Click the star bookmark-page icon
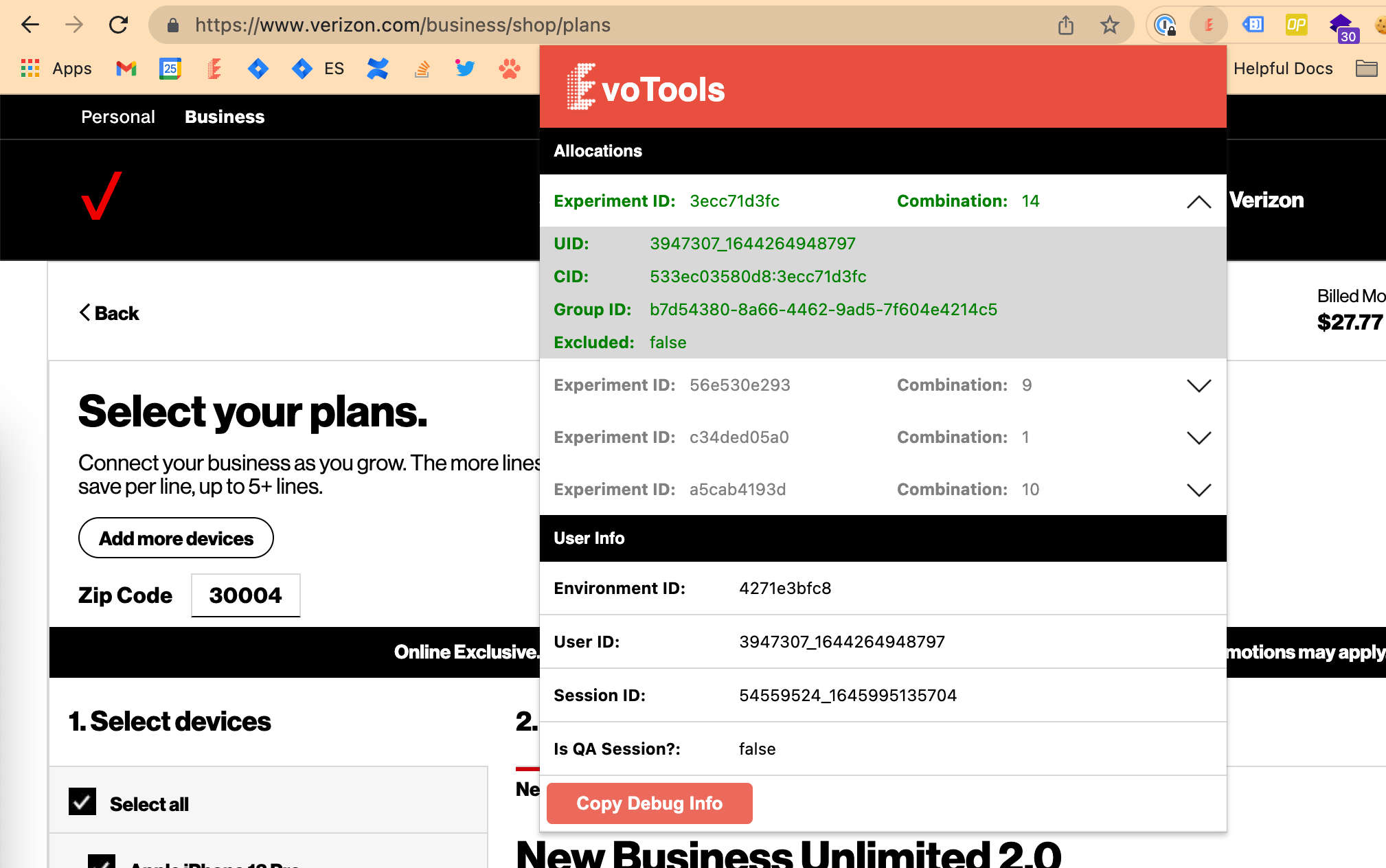The height and width of the screenshot is (868, 1386). pos(1109,25)
